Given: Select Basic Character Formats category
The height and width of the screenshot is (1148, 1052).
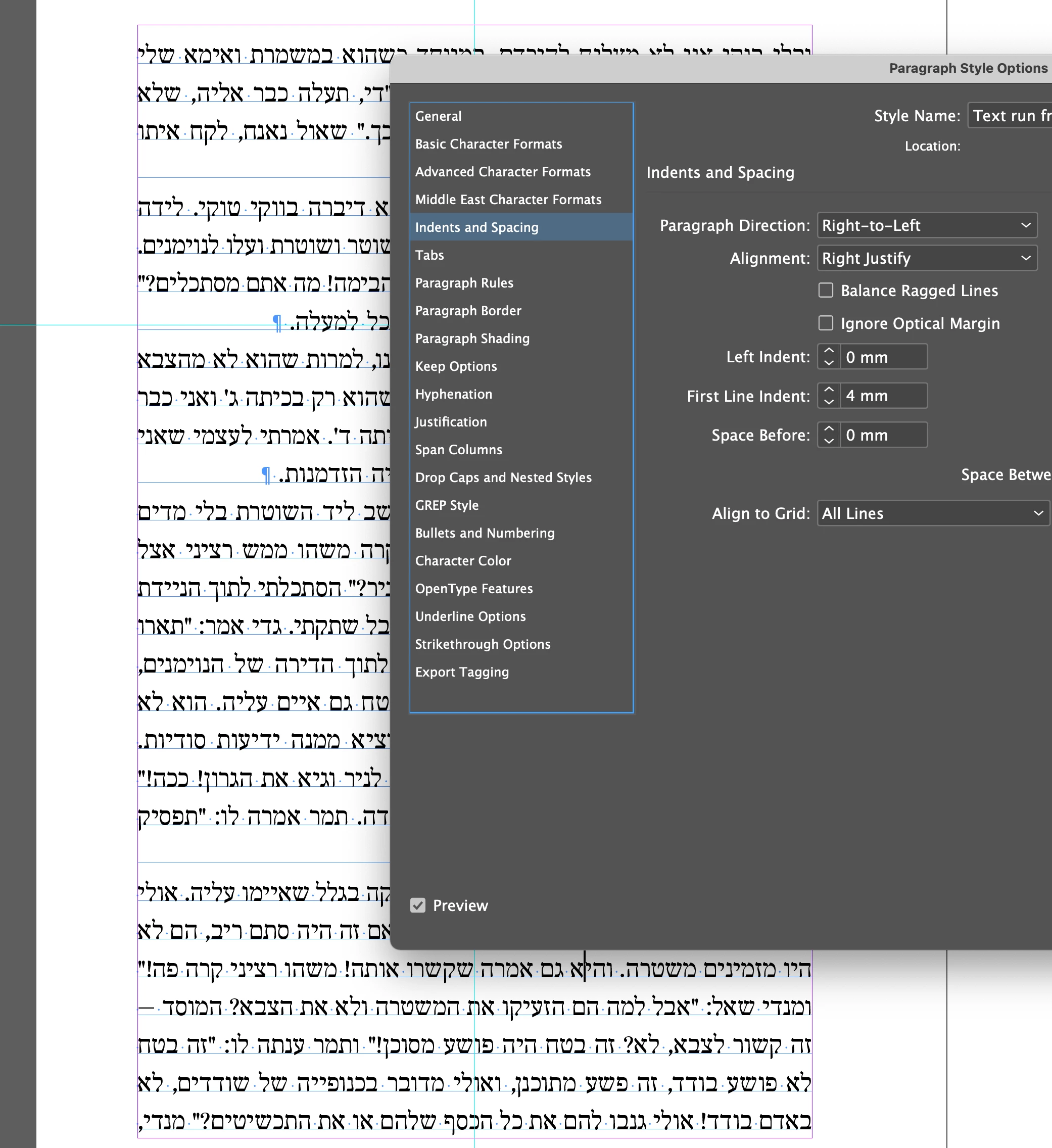Looking at the screenshot, I should pos(488,144).
